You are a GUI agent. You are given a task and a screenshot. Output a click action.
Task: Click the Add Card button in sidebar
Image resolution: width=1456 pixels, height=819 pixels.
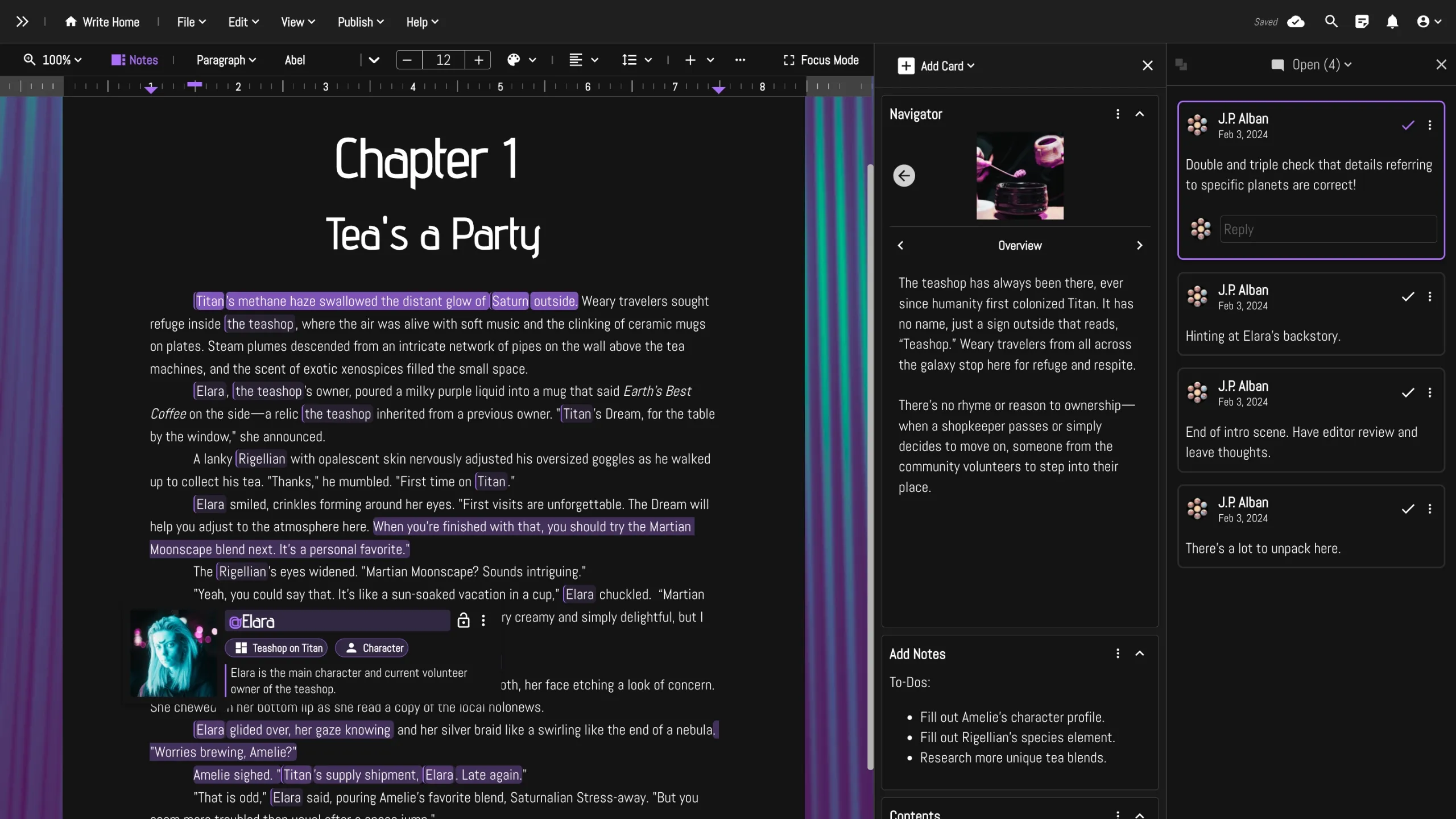935,65
